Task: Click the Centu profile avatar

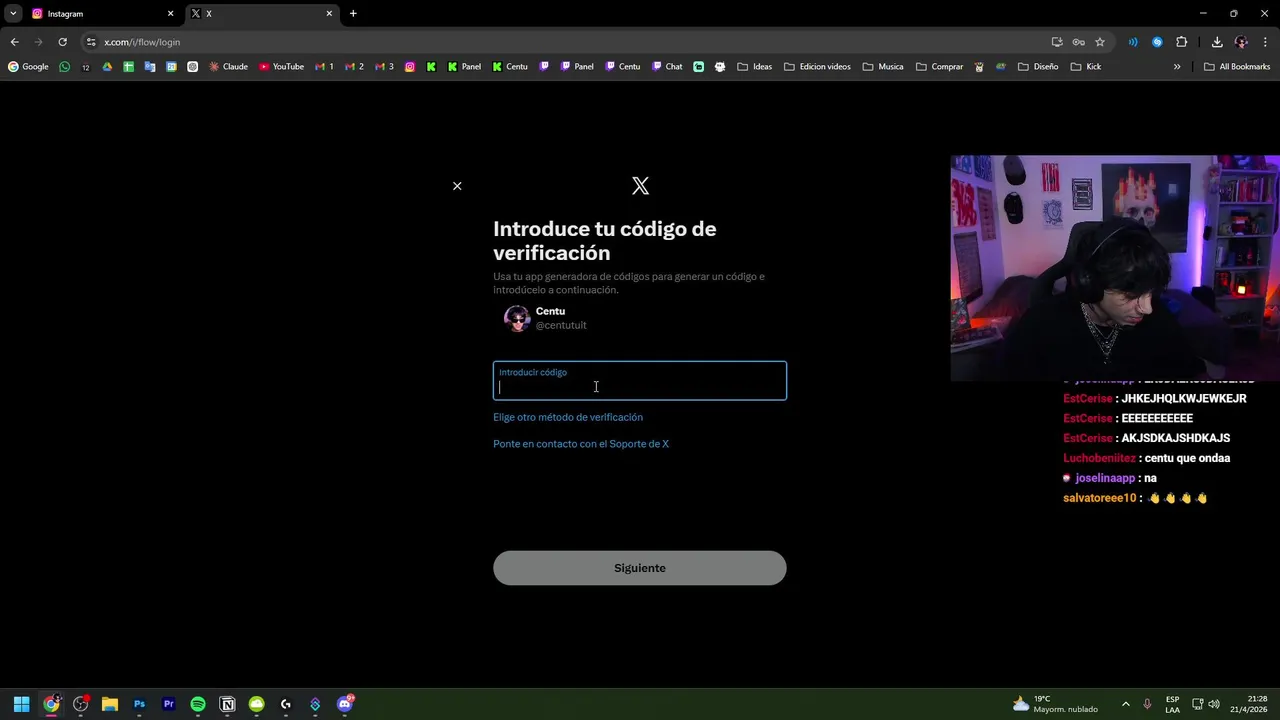Action: 517,318
